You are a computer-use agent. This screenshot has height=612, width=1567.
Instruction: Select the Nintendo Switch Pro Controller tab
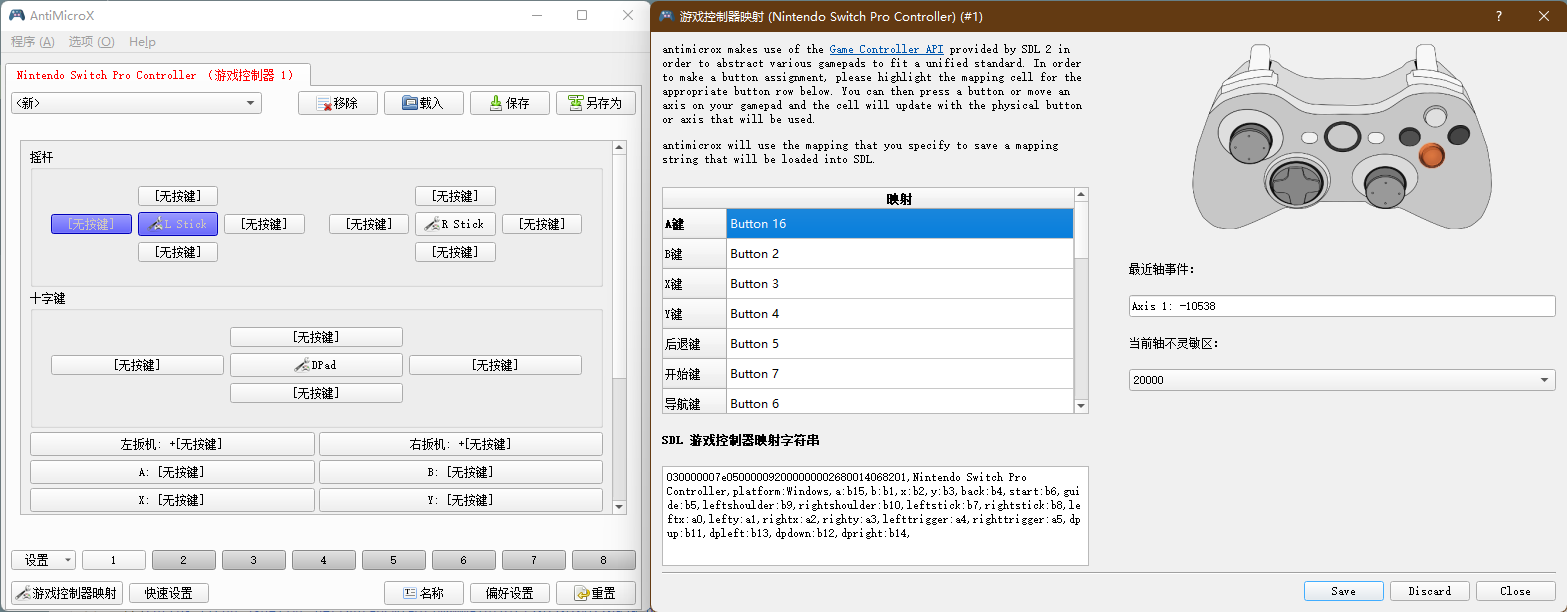[x=158, y=75]
